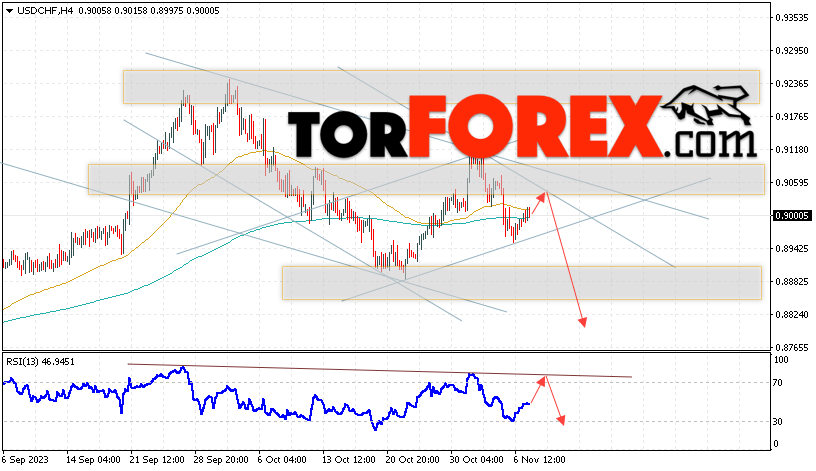The height and width of the screenshot is (471, 816).
Task: Select the 30 Oct 04:00 time label
Action: [x=477, y=460]
